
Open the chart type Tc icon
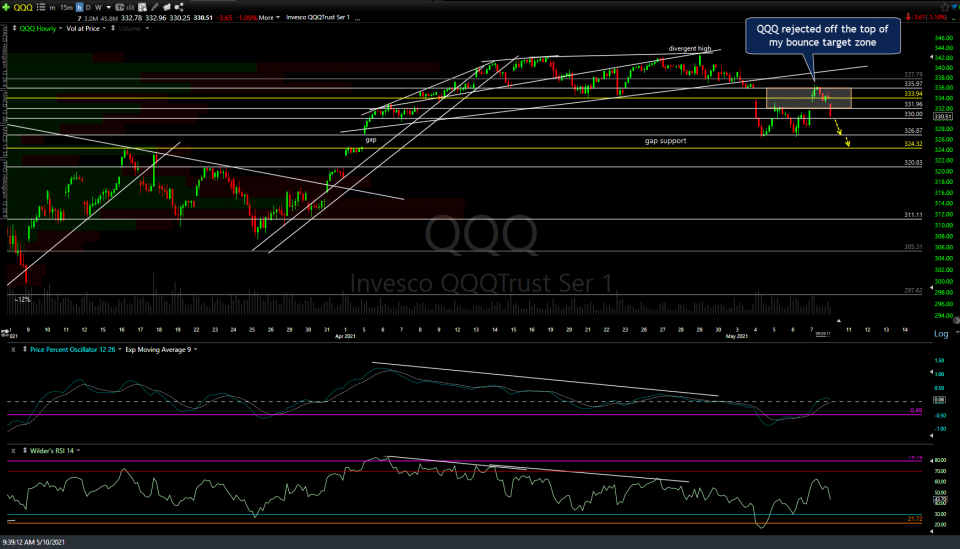pyautogui.click(x=120, y=7)
